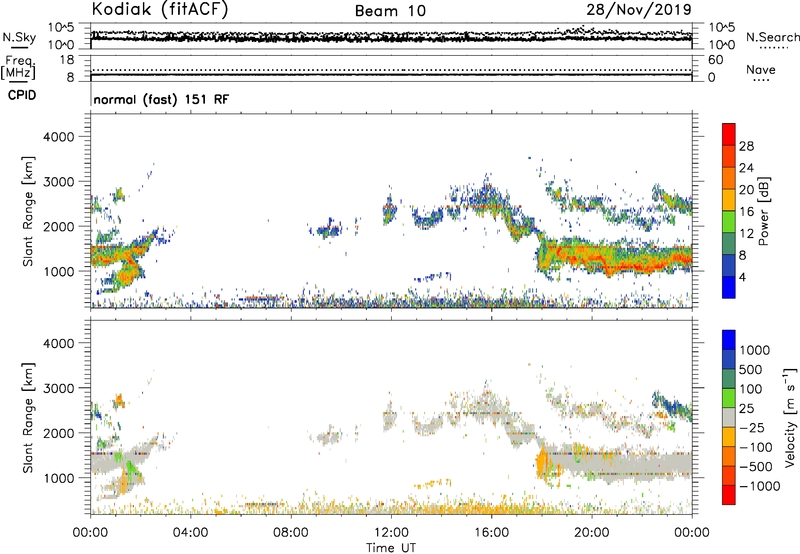Click the "Kodiak (fitACF)" plot title
The width and height of the screenshot is (800, 554).
160,9
